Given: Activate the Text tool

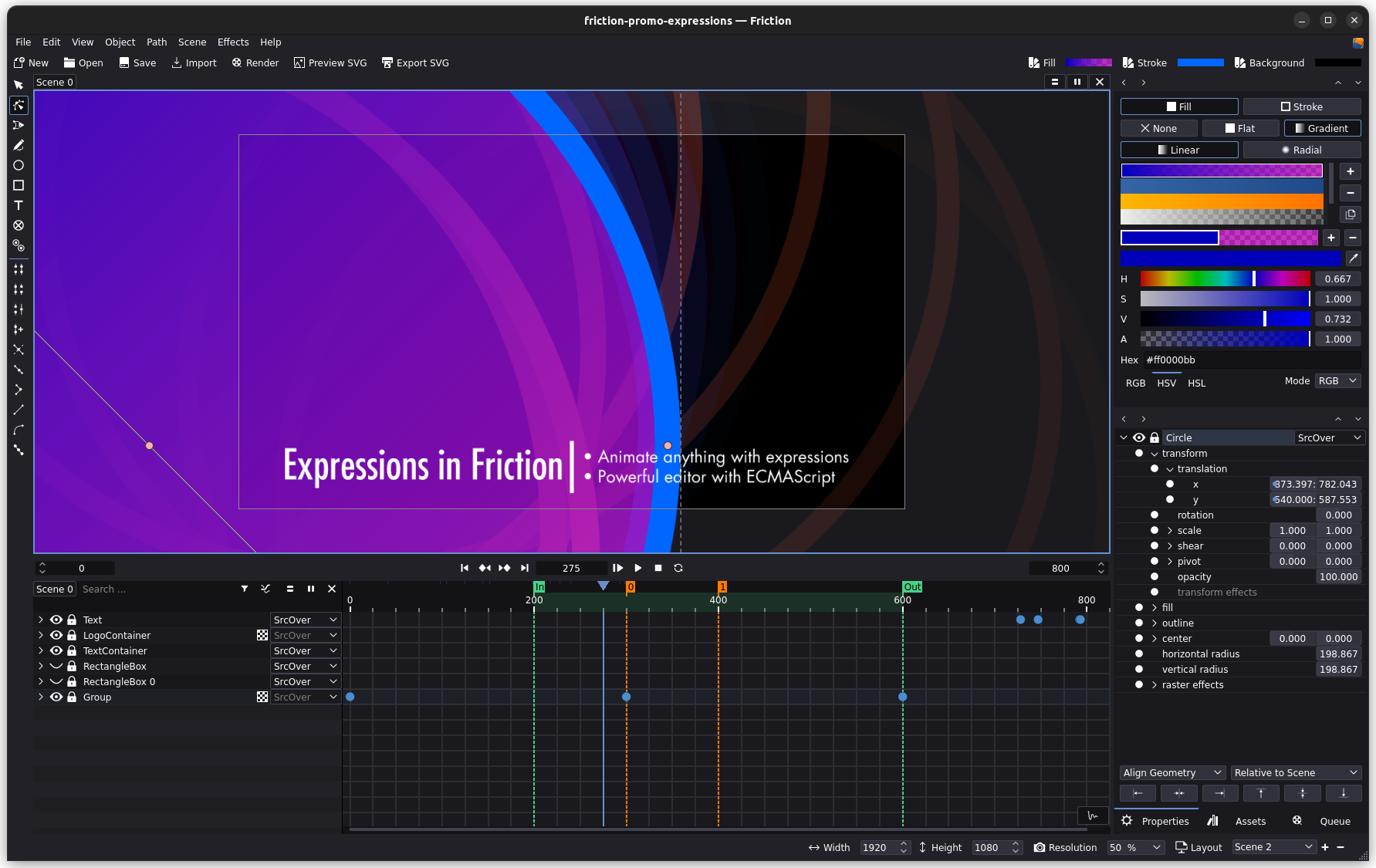Looking at the screenshot, I should (x=19, y=205).
